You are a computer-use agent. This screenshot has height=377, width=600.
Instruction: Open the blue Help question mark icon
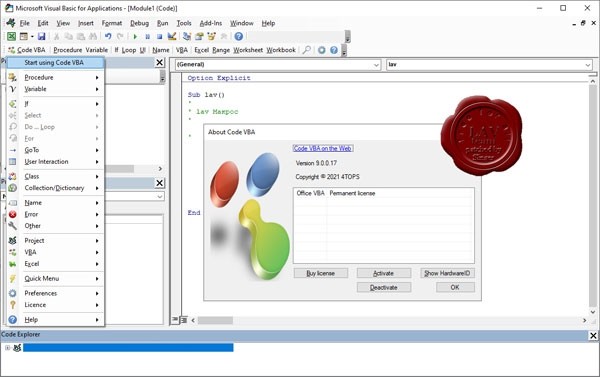coord(239,36)
